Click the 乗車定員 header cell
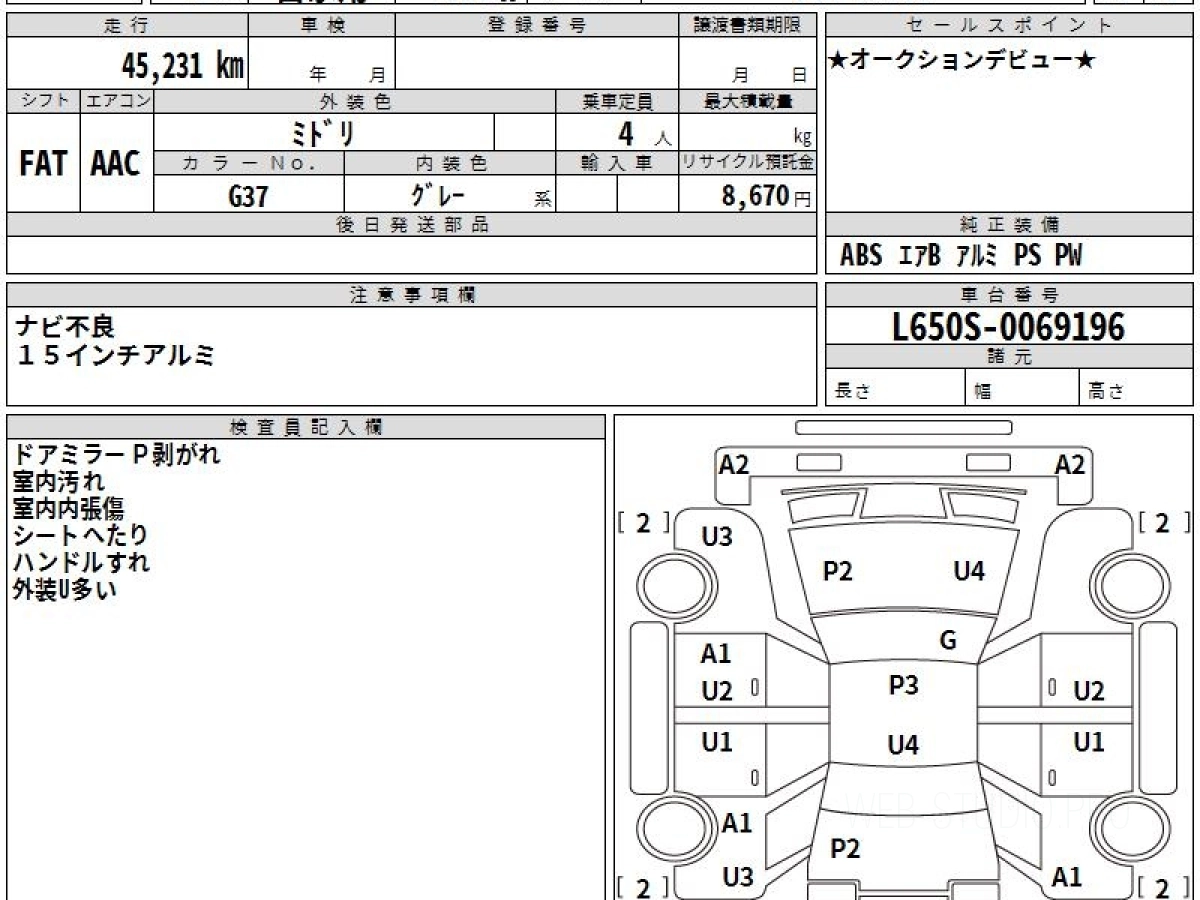Screen dimensions: 1200x900 point(617,102)
